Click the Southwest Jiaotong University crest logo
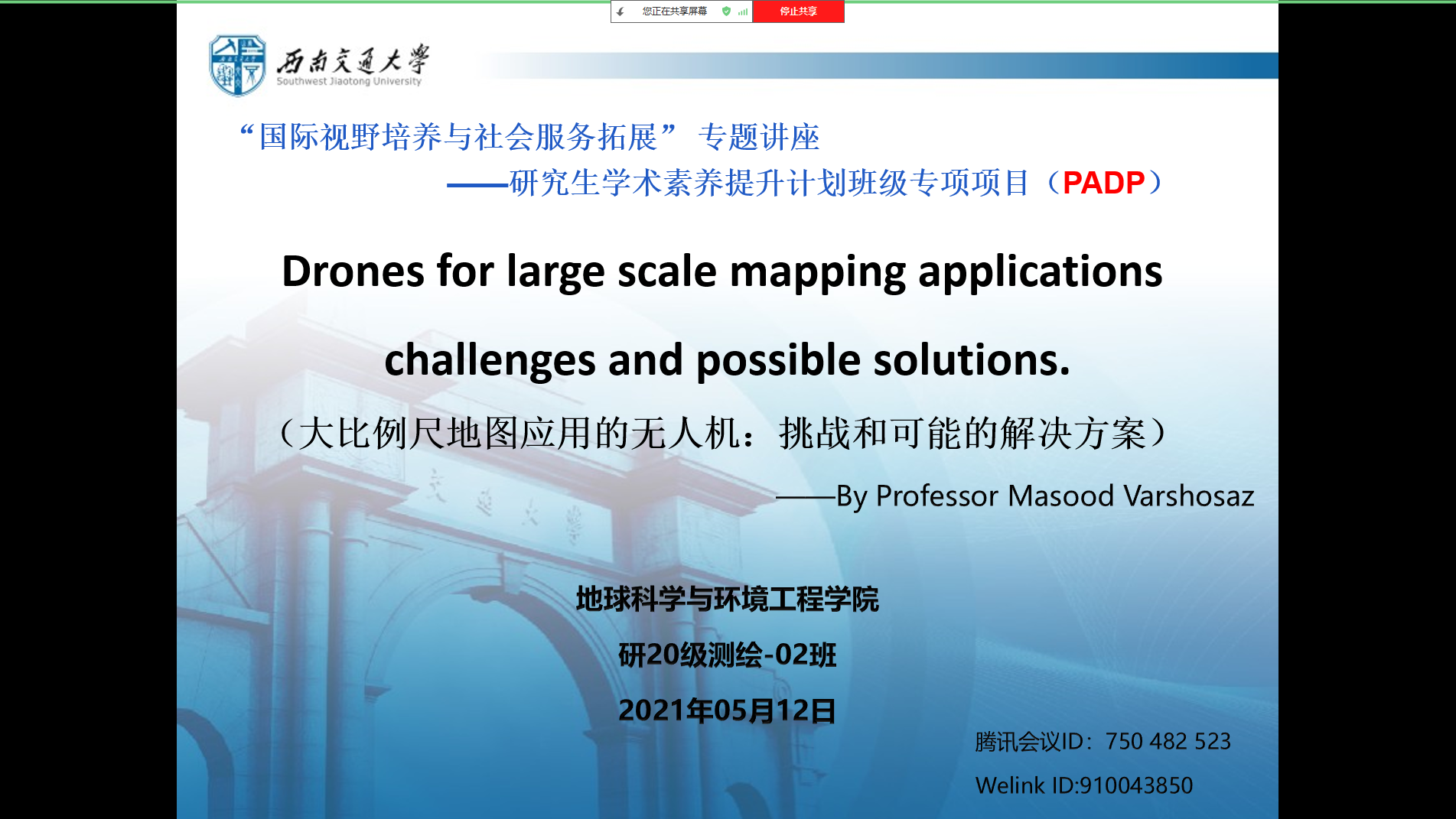This screenshot has height=819, width=1456. click(238, 65)
